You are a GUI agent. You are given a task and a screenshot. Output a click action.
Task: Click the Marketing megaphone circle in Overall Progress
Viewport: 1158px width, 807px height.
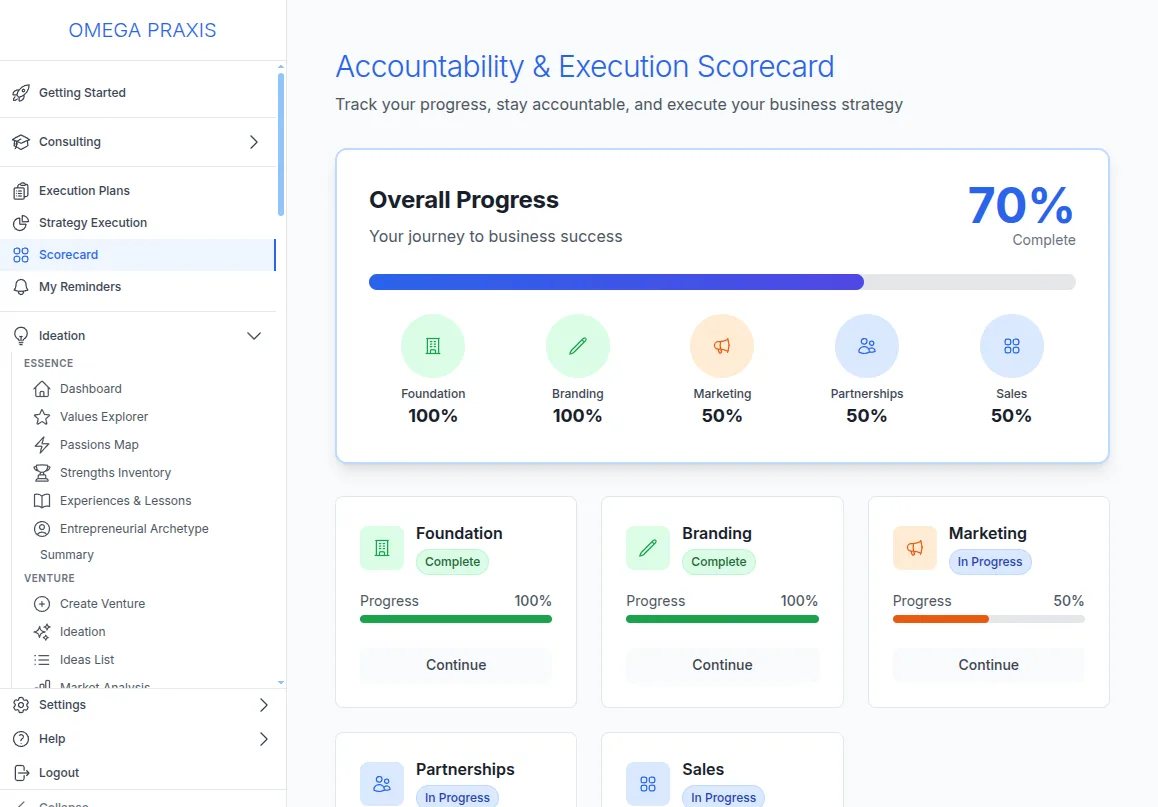(x=722, y=346)
